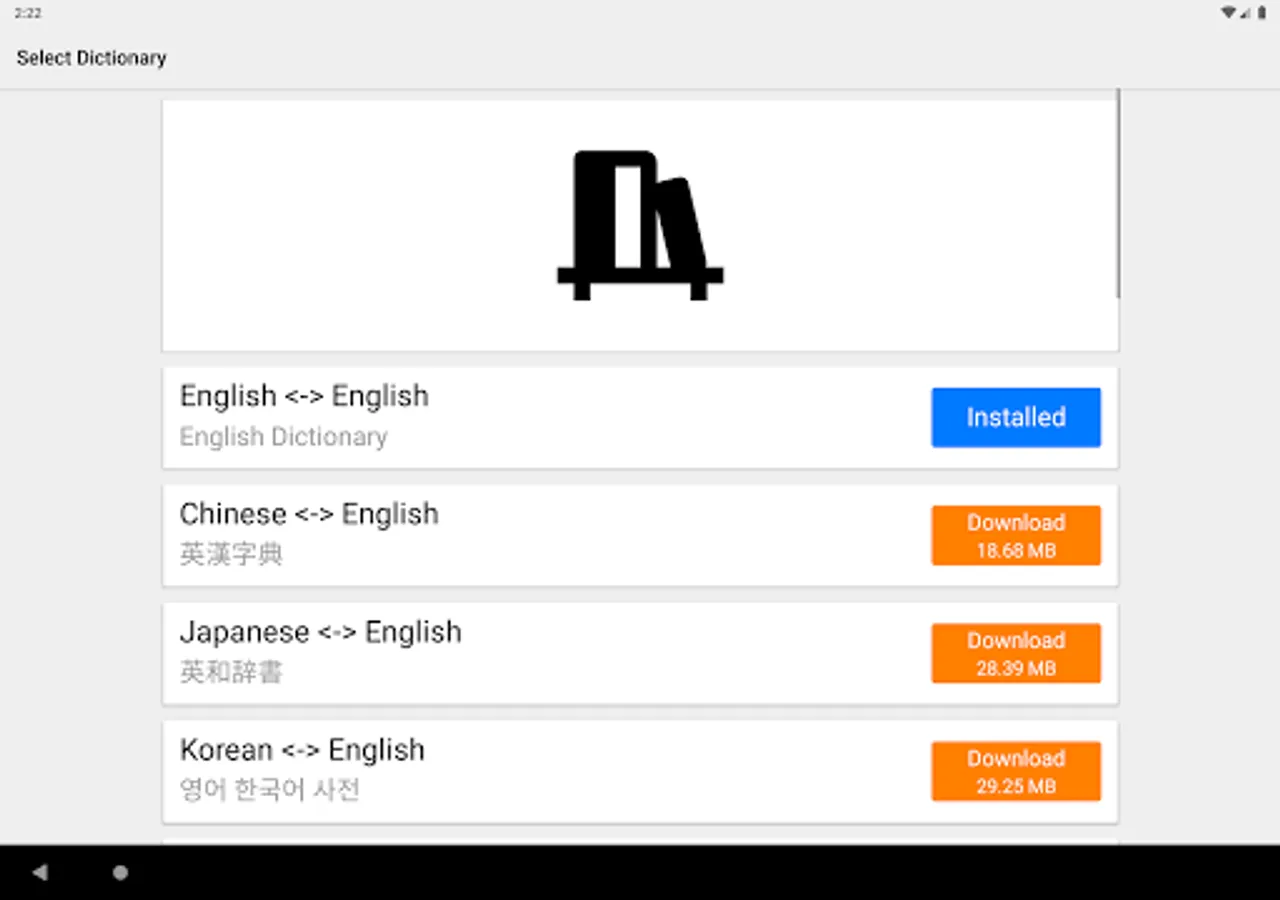This screenshot has height=900, width=1280.
Task: Tap the Wi-Fi status bar icon
Action: click(1228, 13)
